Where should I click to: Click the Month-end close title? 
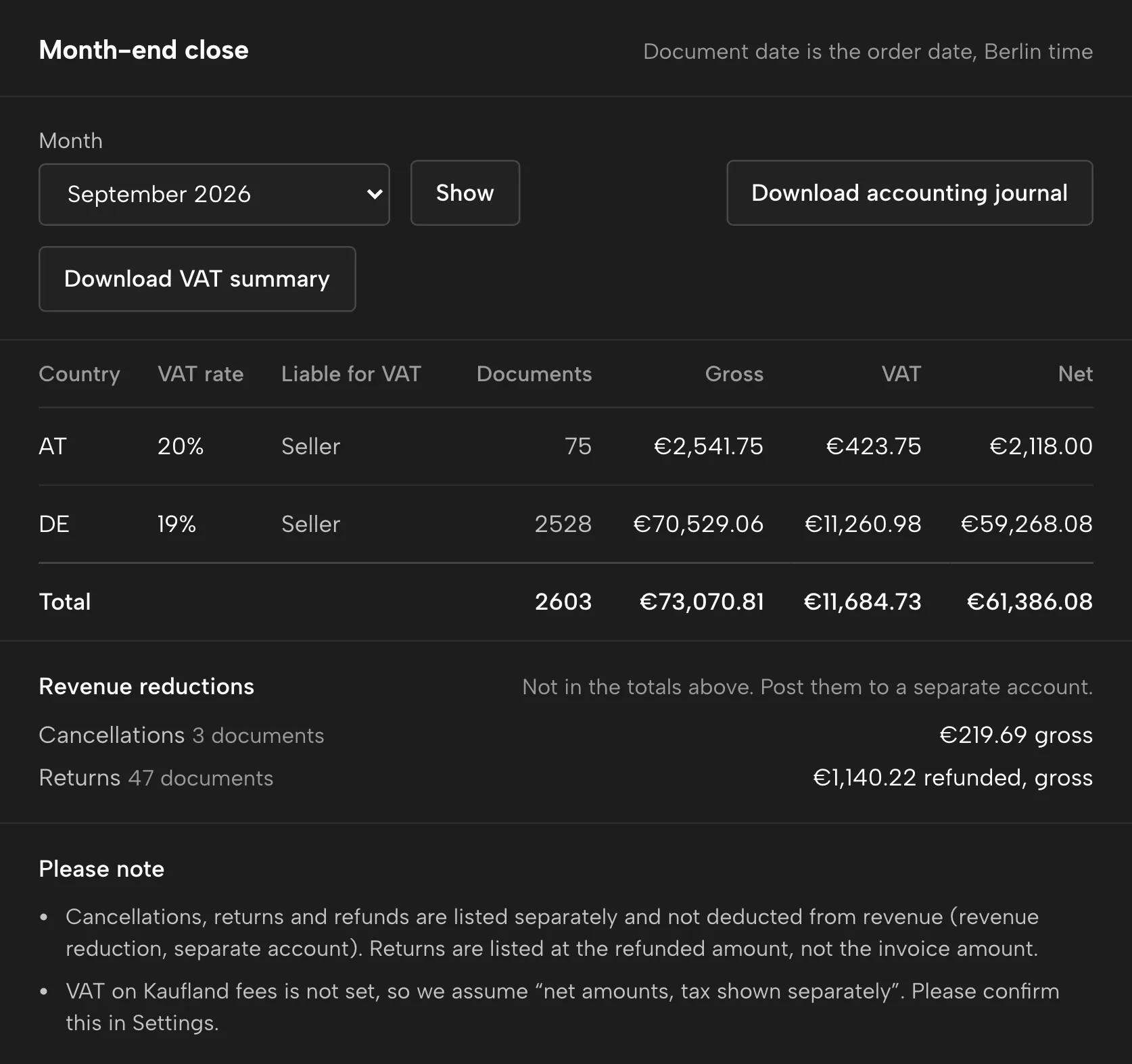[144, 50]
